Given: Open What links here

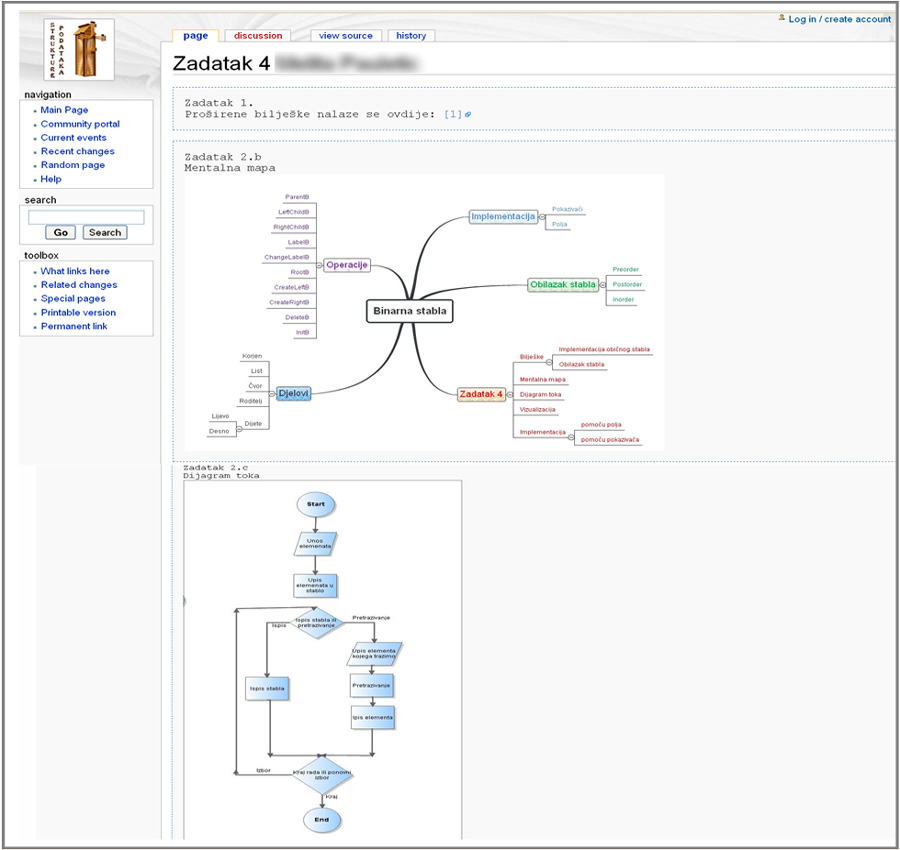Looking at the screenshot, I should [x=75, y=271].
